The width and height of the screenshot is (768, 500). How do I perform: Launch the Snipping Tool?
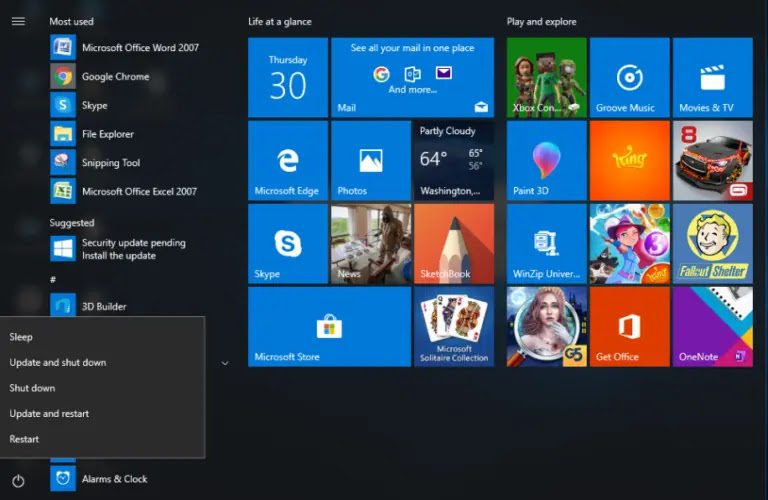click(95, 163)
